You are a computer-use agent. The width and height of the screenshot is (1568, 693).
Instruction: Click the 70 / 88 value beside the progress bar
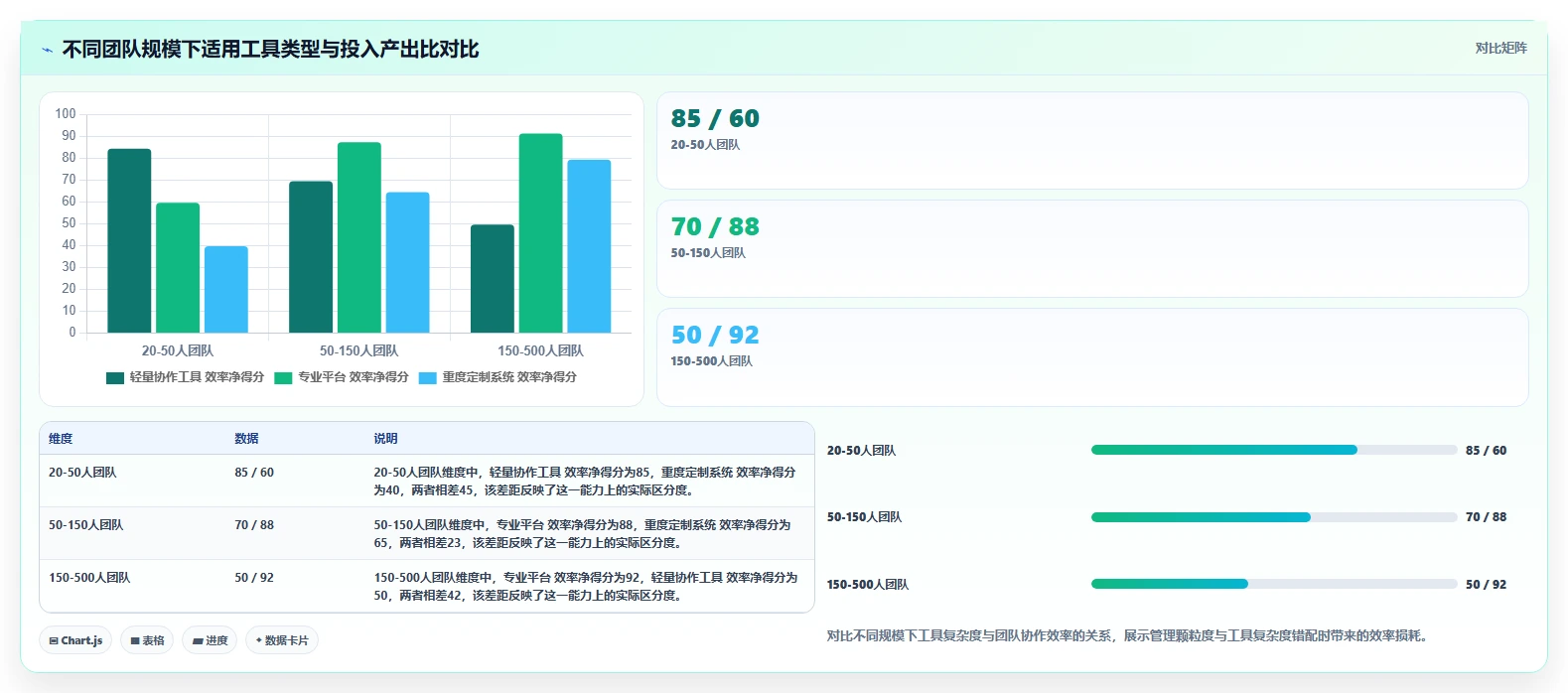point(1486,517)
